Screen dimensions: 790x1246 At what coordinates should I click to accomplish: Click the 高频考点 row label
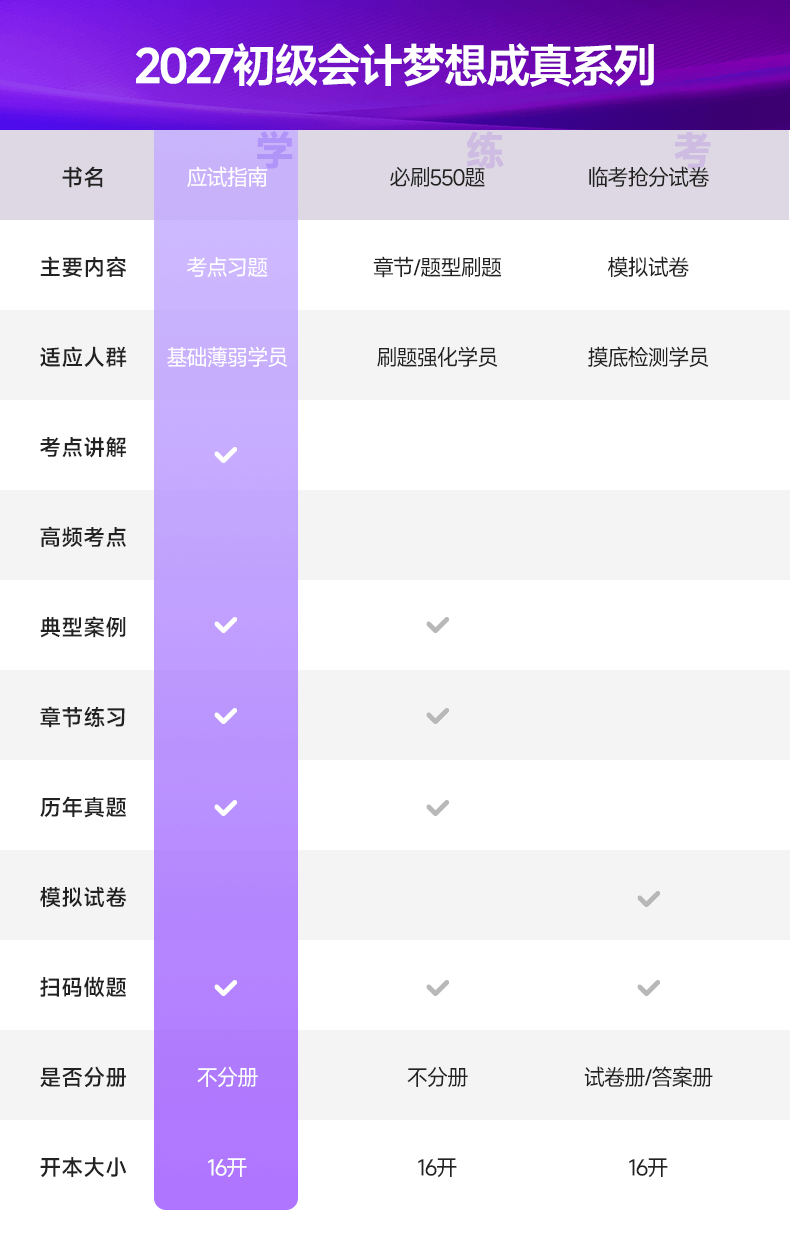pyautogui.click(x=83, y=537)
